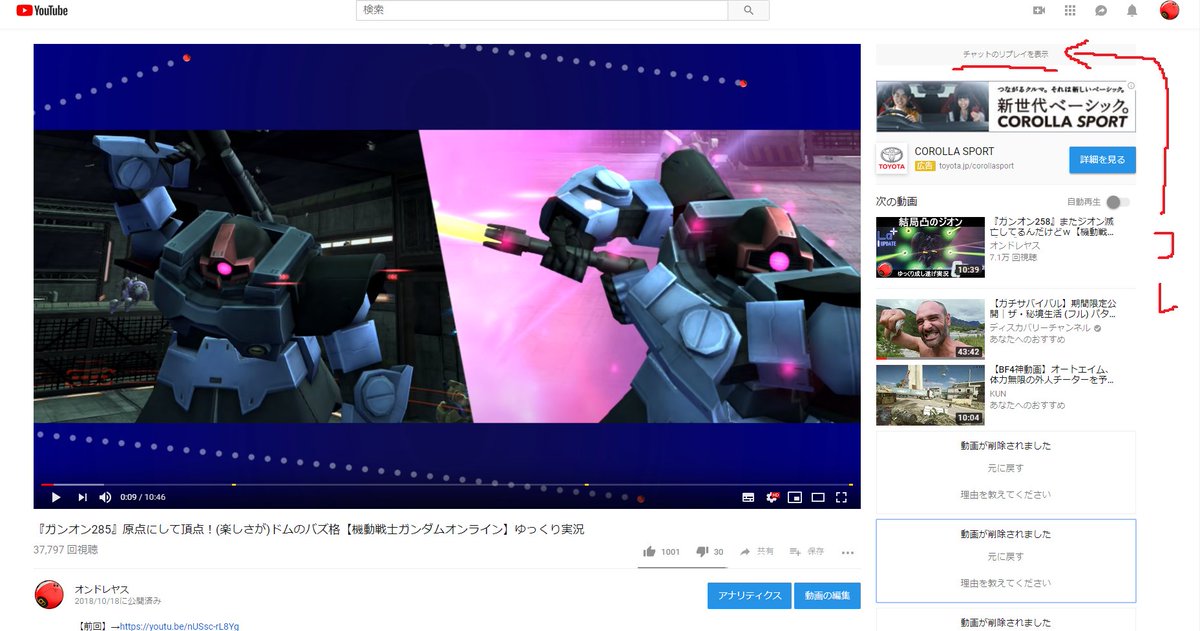
Task: Click the ad info icon on the banner
Action: coord(1131,86)
